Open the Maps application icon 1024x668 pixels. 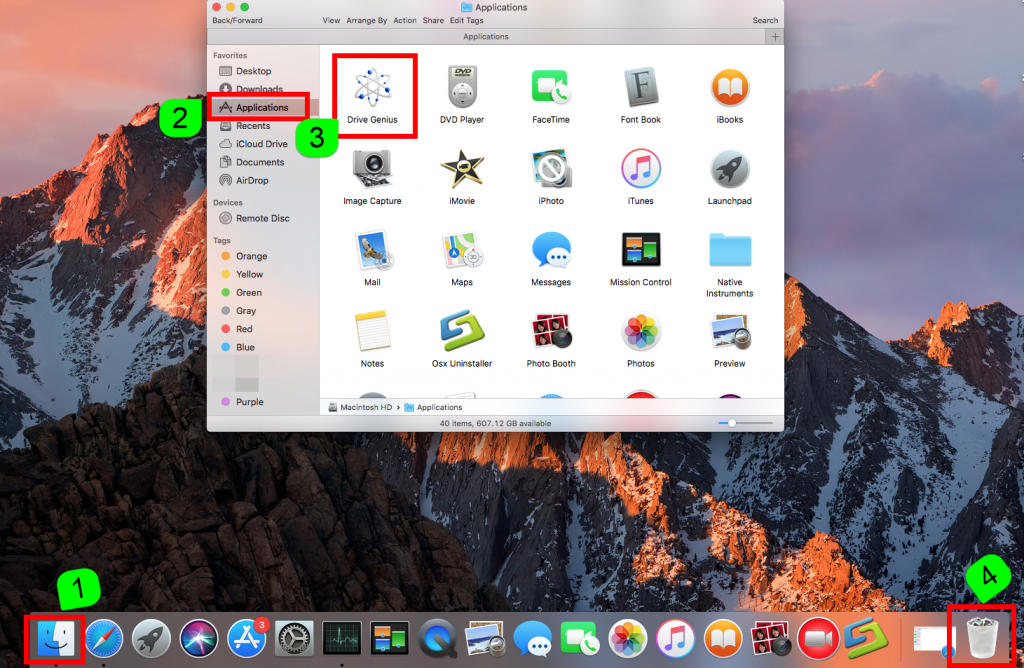coord(462,251)
